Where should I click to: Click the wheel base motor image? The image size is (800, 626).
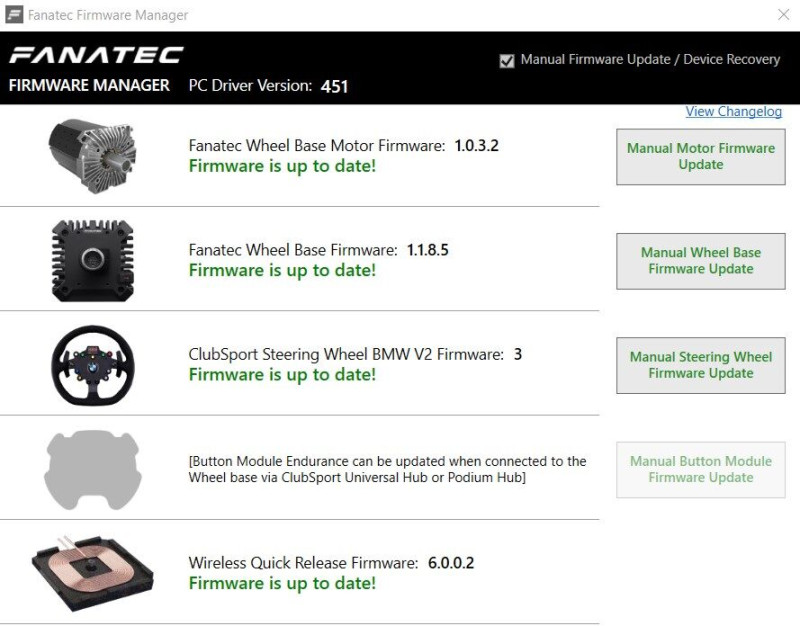[x=91, y=155]
